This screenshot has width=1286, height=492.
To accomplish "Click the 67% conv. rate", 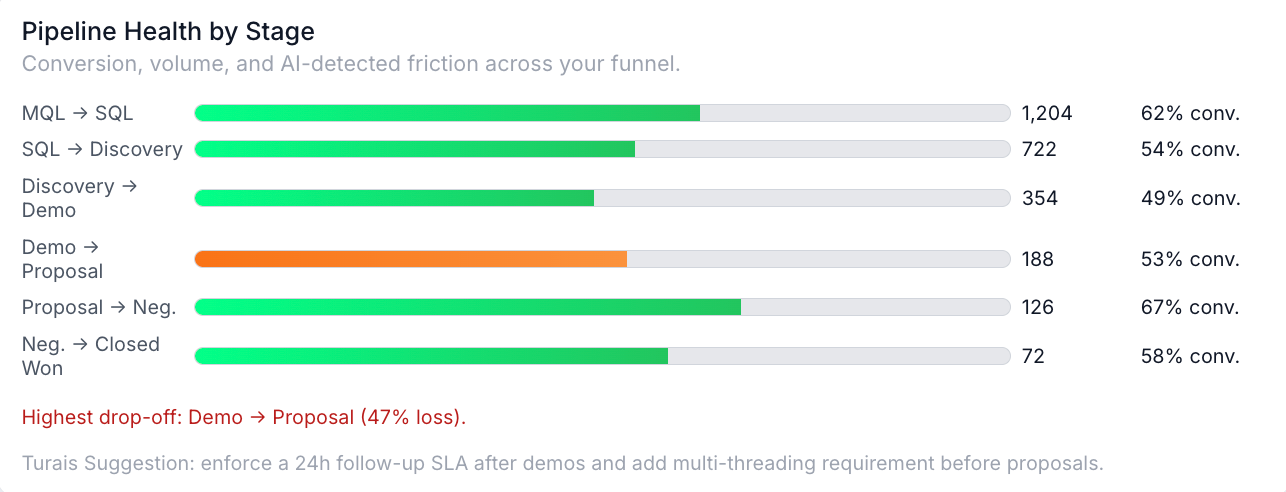I will (1190, 307).
